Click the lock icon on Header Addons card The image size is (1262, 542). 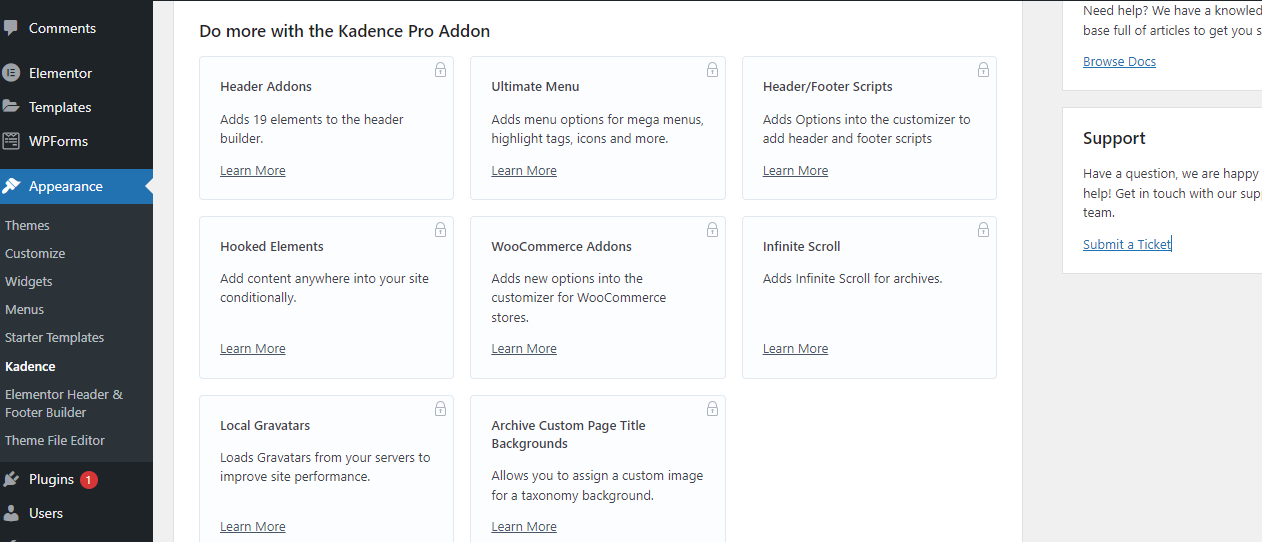coord(440,70)
